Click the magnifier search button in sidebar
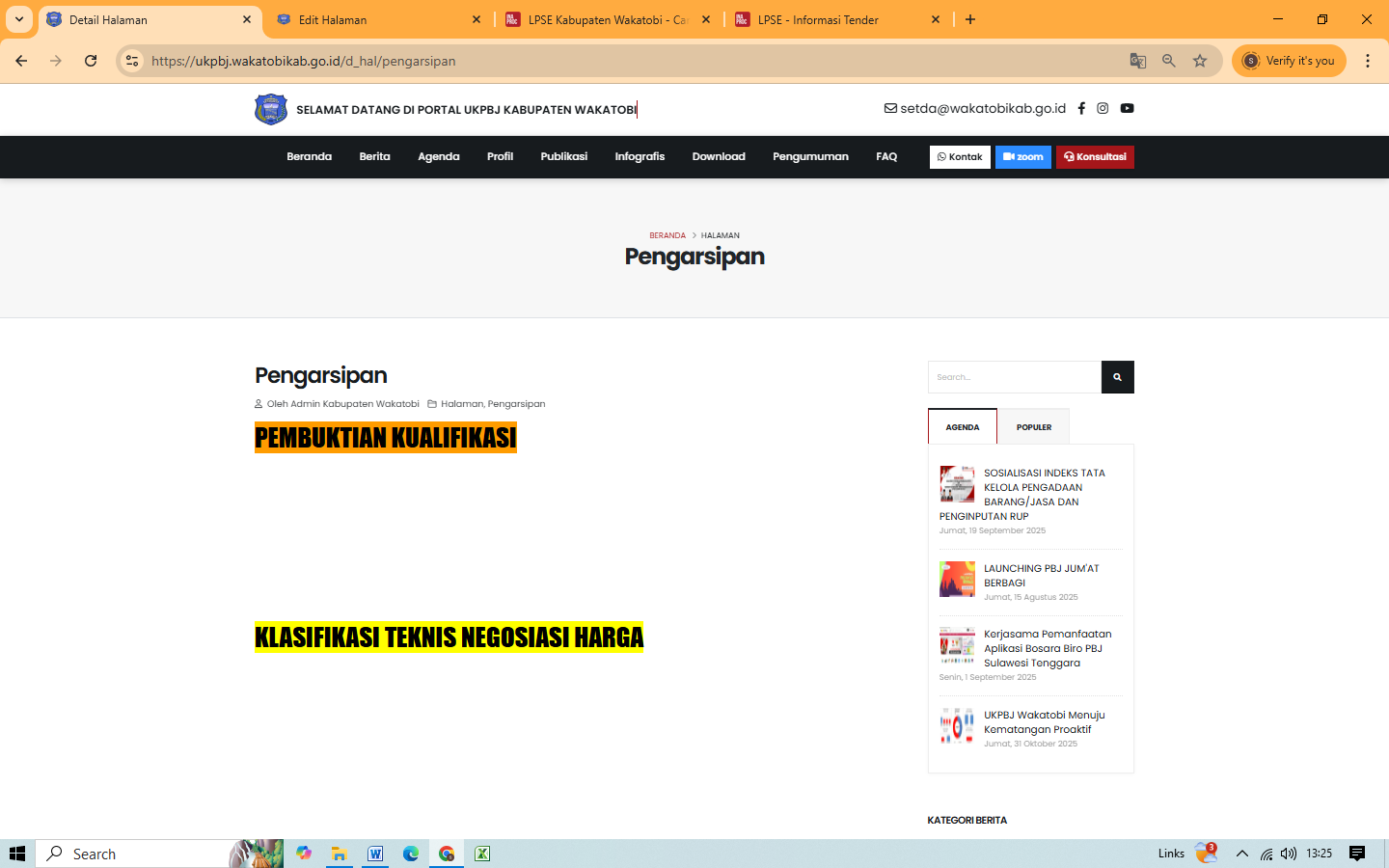This screenshot has height=868, width=1389. click(x=1117, y=377)
